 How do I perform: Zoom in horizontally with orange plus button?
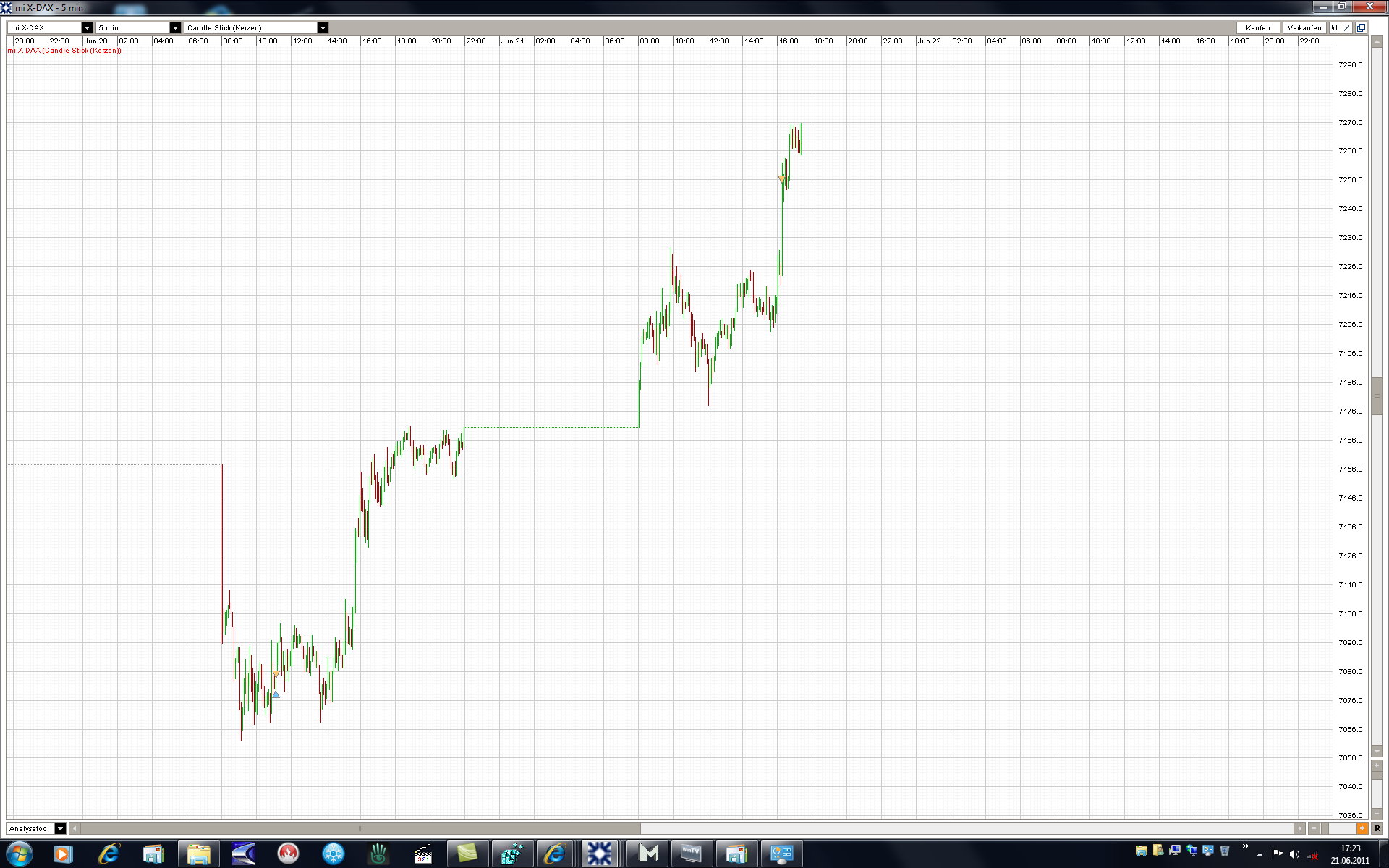point(1362,829)
